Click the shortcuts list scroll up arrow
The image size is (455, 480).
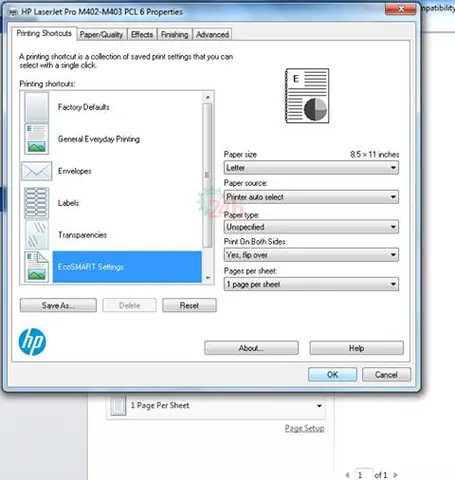tap(208, 97)
